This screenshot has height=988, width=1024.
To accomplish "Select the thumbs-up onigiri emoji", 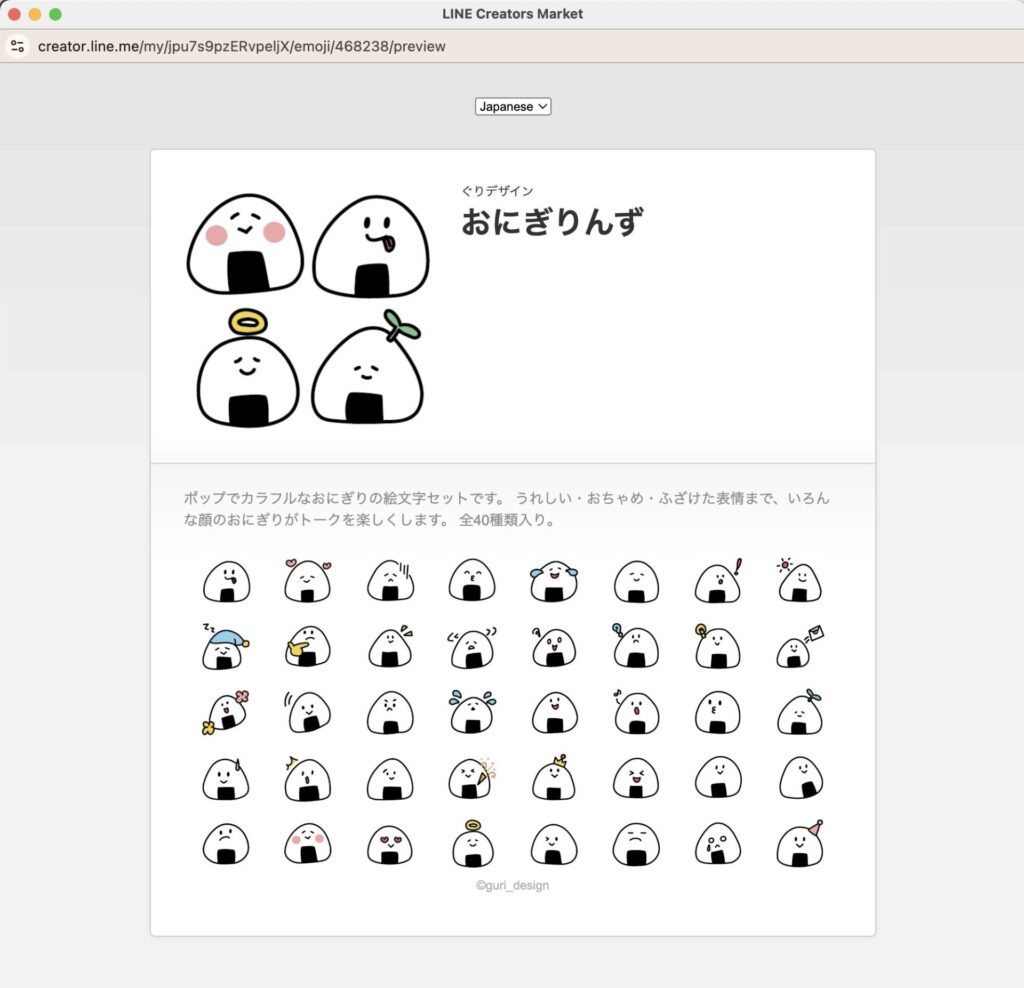I will (x=307, y=649).
